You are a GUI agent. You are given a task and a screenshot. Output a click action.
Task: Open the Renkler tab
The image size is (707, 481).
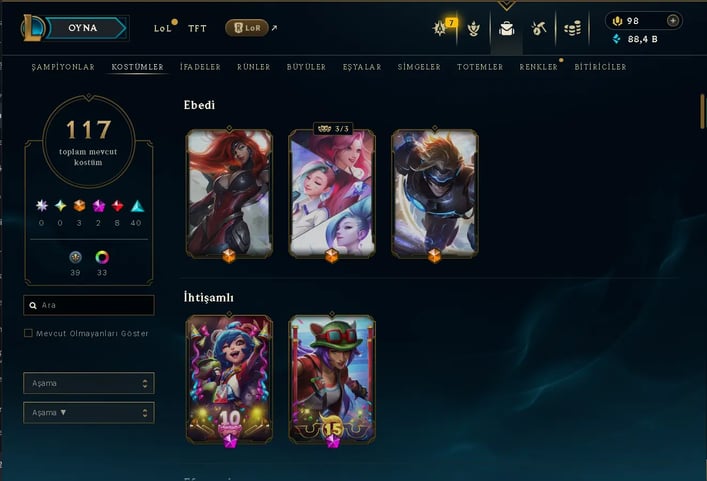pyautogui.click(x=538, y=67)
